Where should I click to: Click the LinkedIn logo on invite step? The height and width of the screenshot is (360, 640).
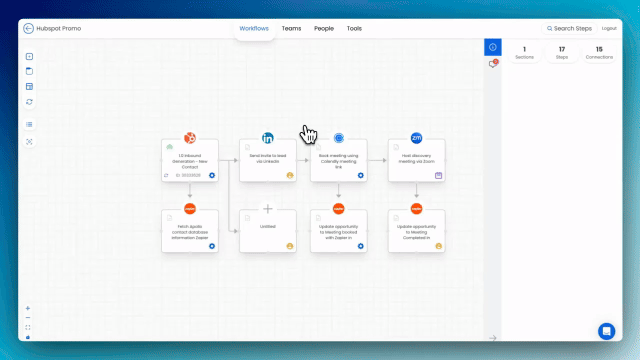268,138
